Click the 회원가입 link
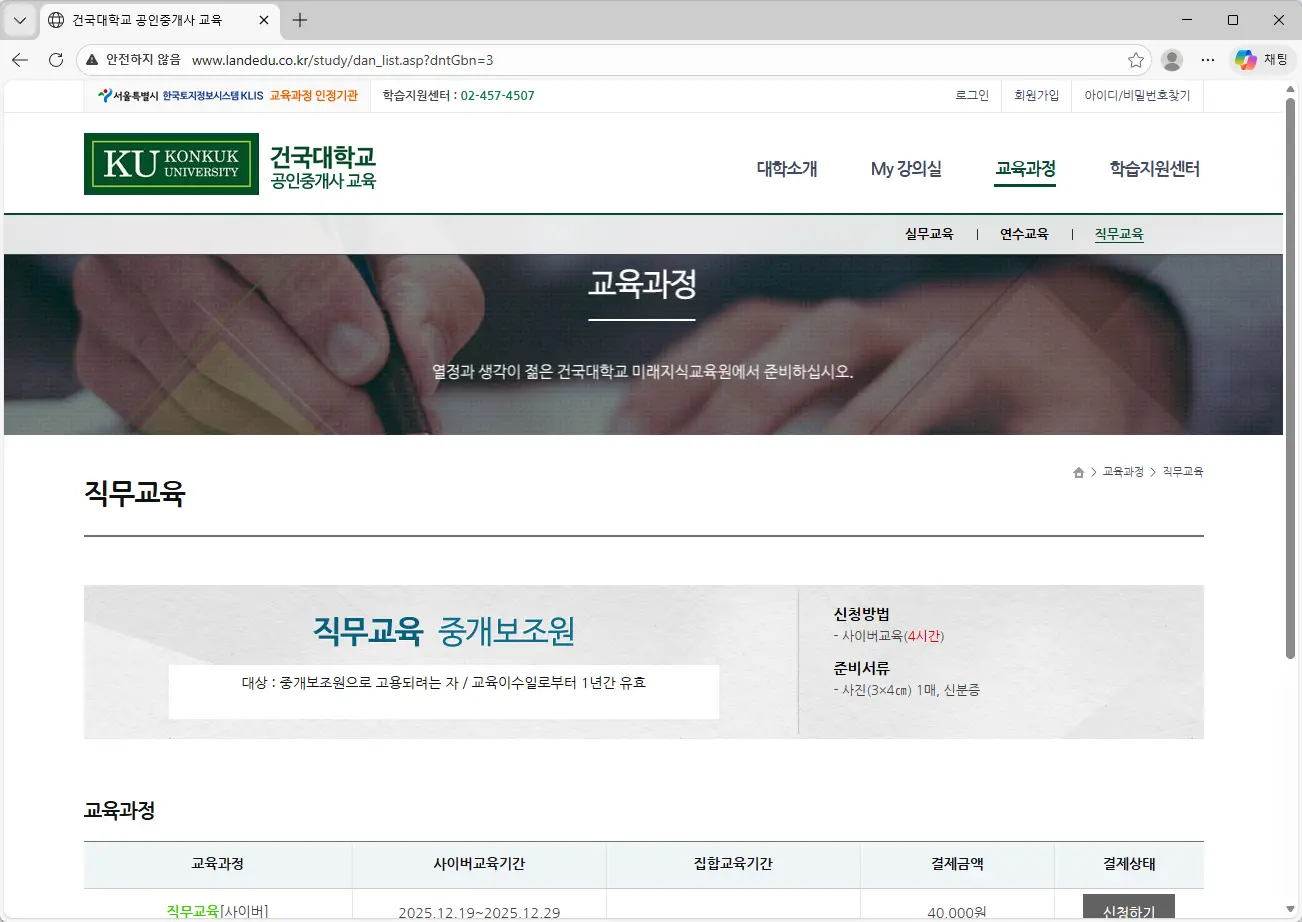Viewport: 1302px width, 922px height. [x=1036, y=94]
